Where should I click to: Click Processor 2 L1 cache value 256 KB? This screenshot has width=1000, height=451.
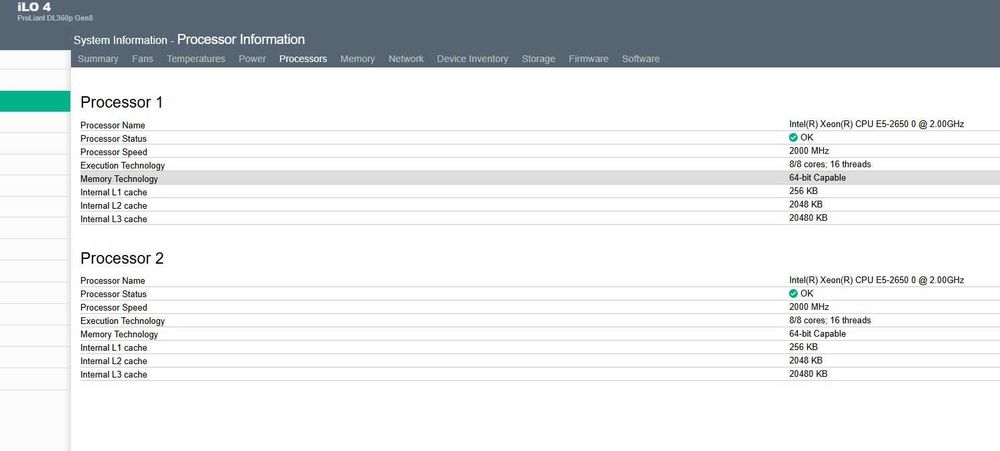803,347
